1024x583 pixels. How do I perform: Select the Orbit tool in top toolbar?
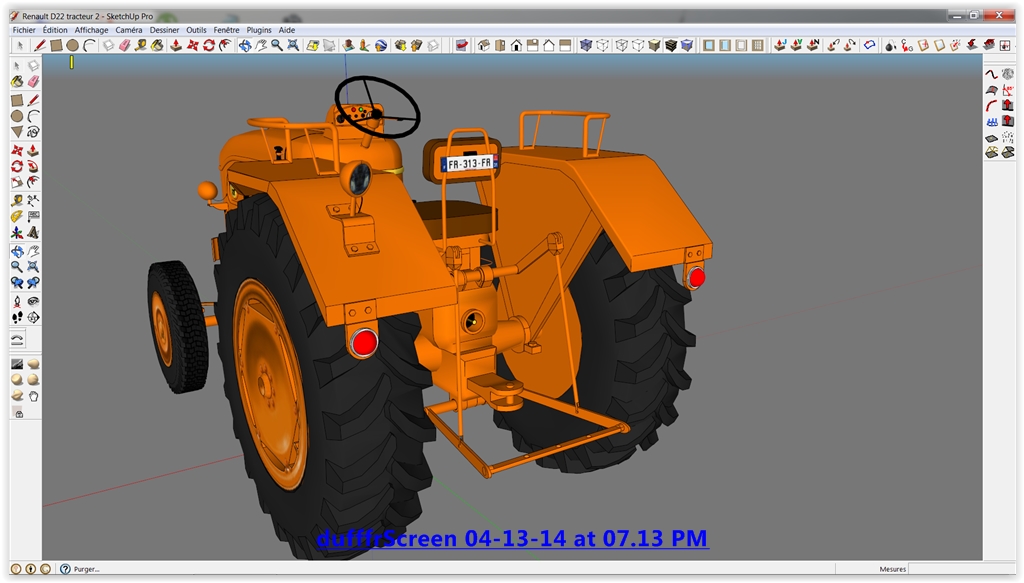[244, 45]
